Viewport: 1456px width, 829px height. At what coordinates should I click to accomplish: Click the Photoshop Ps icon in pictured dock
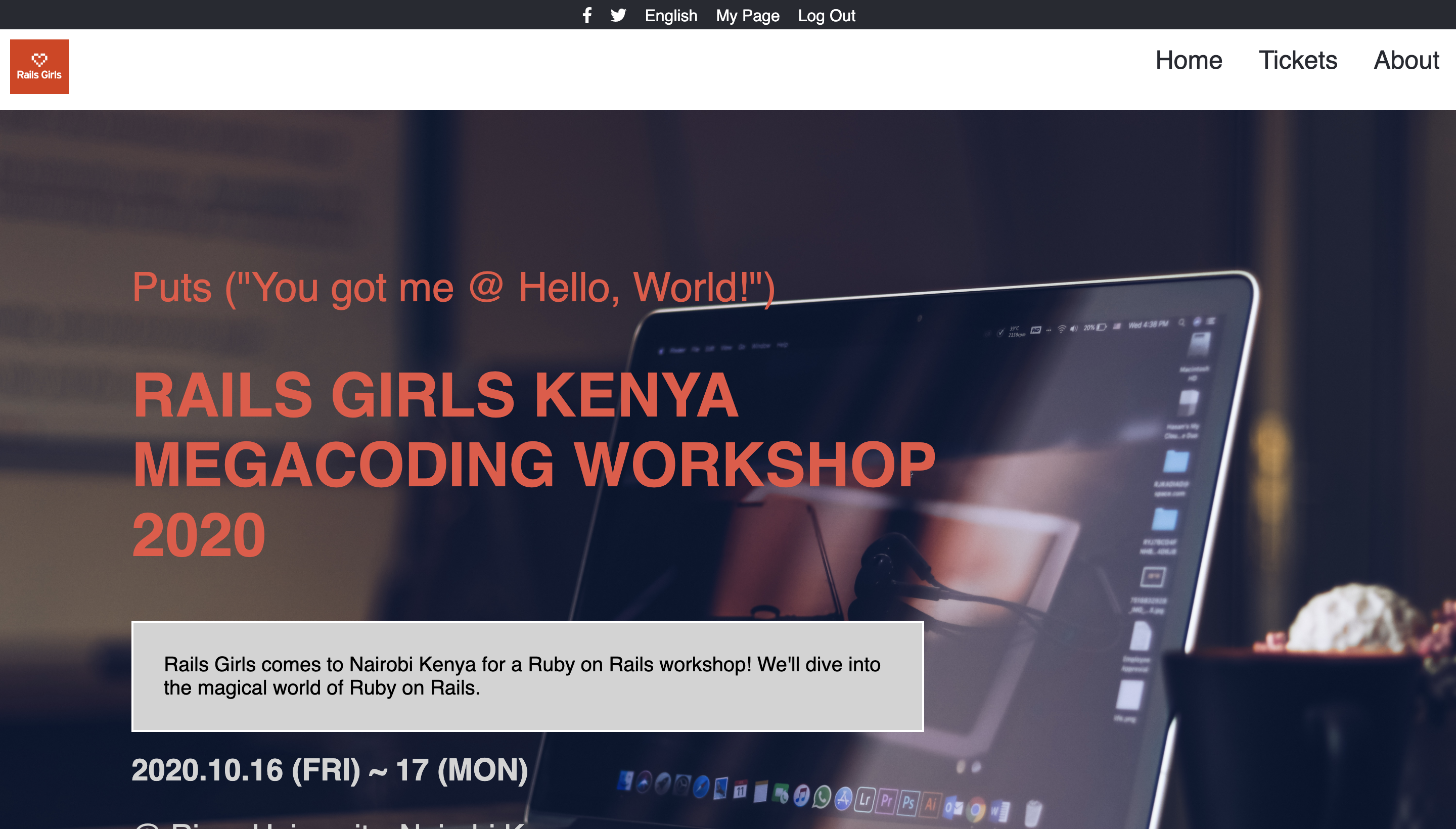(x=908, y=803)
